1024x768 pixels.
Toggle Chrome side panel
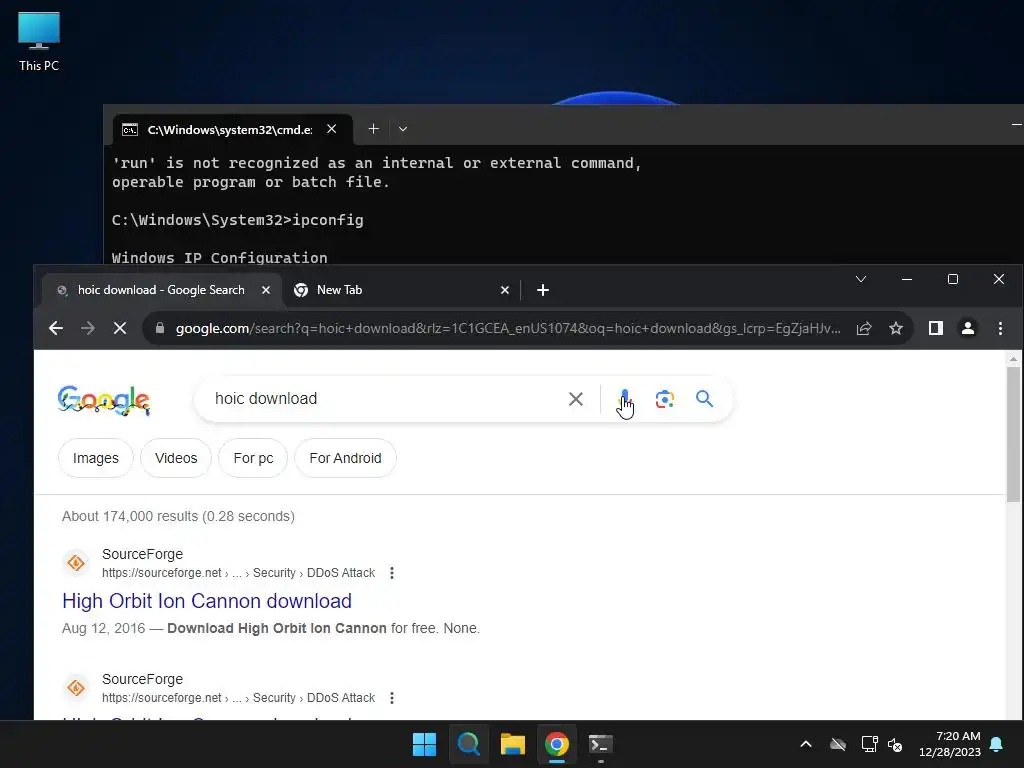936,328
